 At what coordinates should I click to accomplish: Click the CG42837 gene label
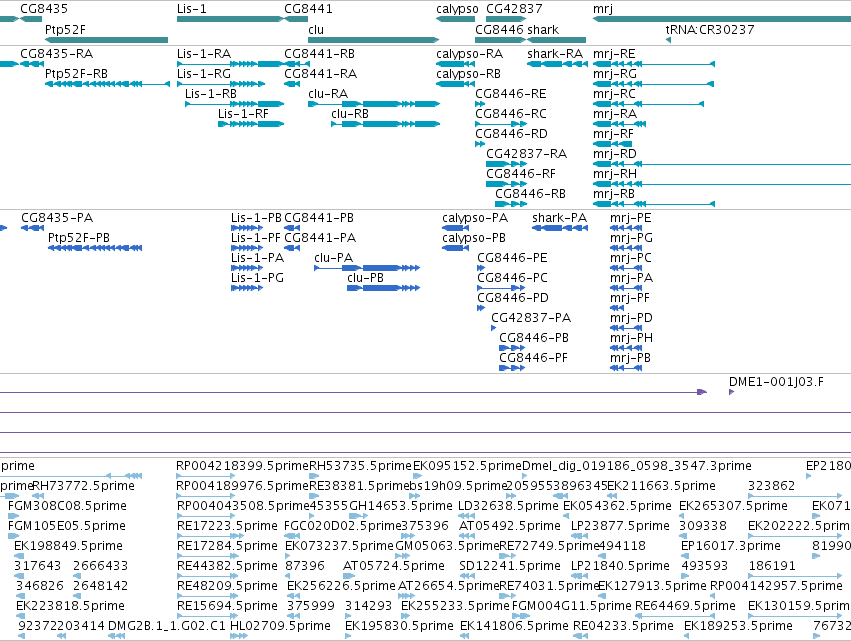514,9
